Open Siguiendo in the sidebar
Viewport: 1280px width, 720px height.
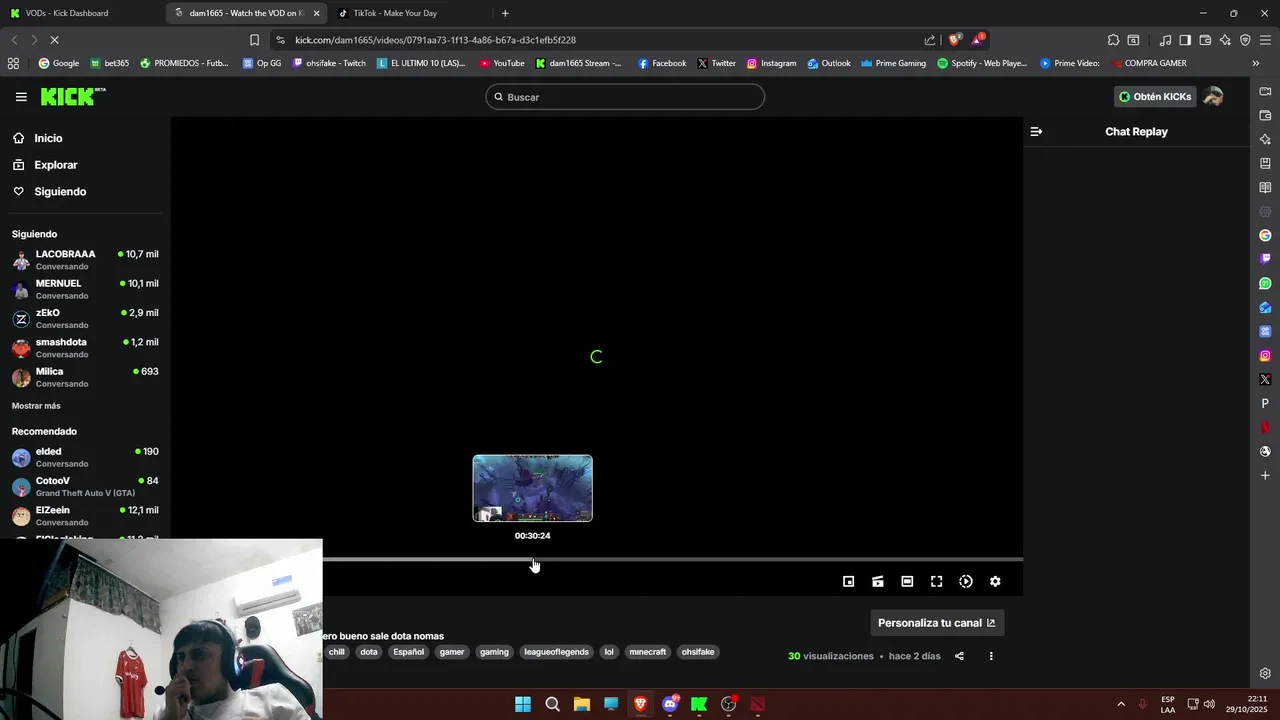(60, 191)
